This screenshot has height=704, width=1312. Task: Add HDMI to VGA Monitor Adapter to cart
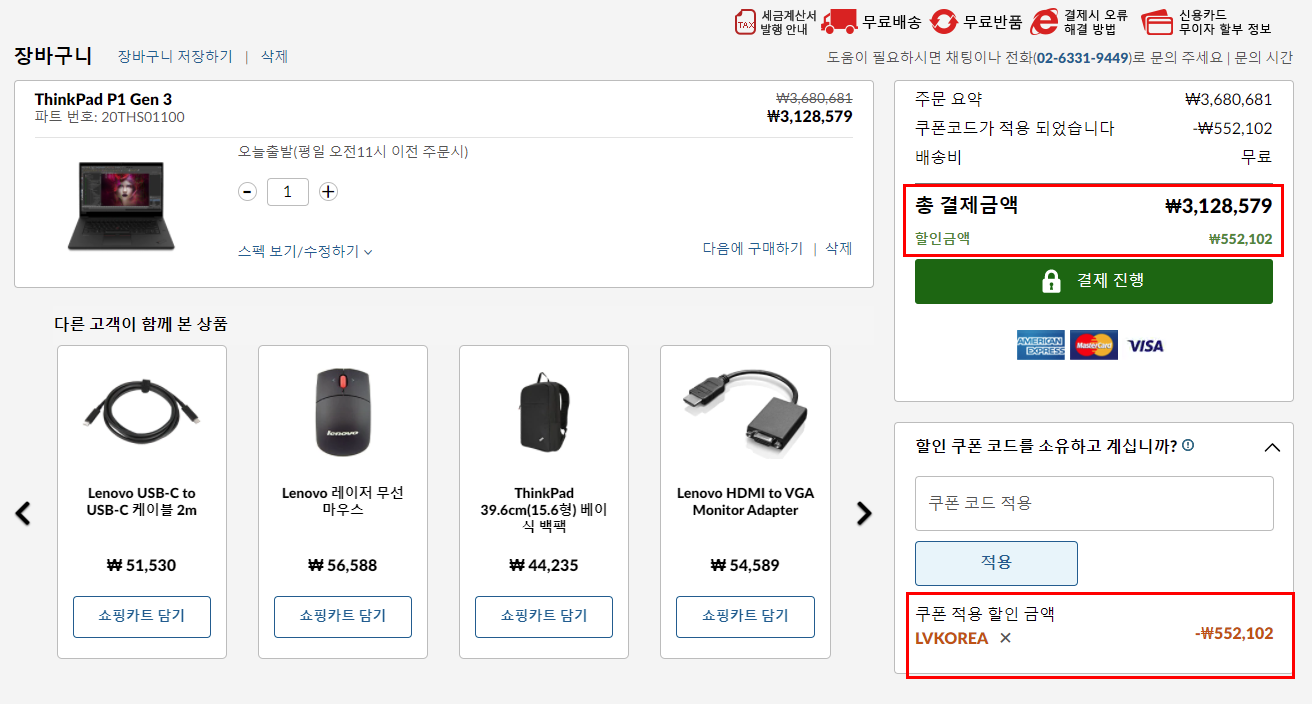click(x=745, y=616)
